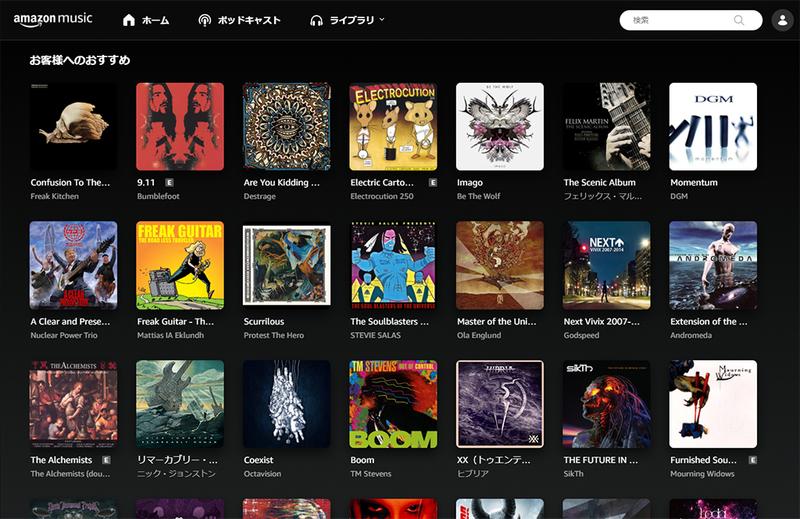Open SikTh The Future album cover
The width and height of the screenshot is (800, 519).
607,404
